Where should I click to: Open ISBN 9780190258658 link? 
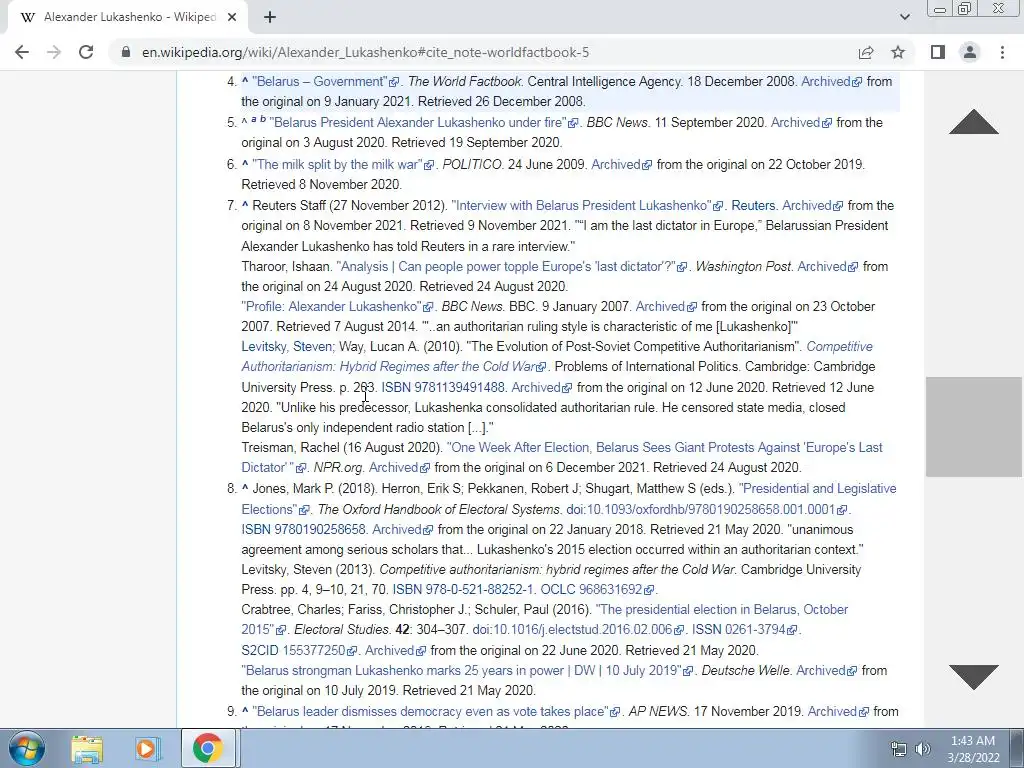point(304,530)
